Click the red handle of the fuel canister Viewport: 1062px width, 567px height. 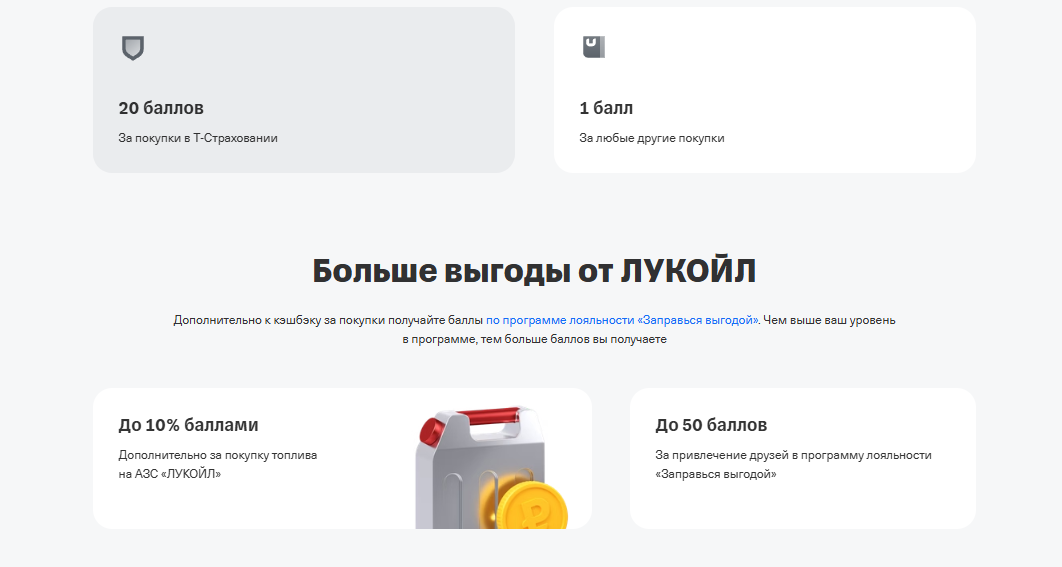point(490,415)
